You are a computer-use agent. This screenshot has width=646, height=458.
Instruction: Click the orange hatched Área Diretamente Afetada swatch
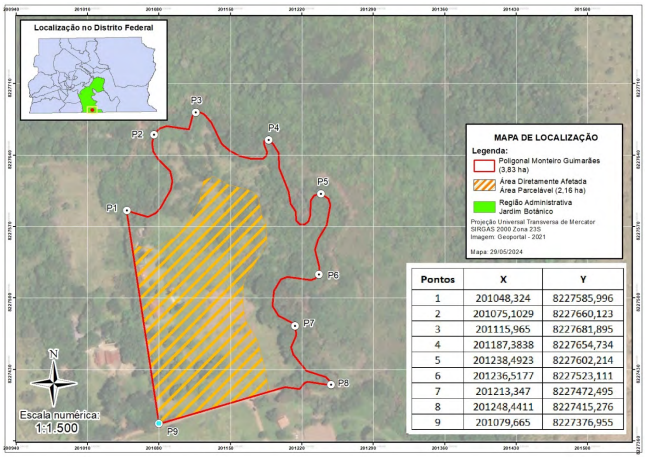point(484,185)
